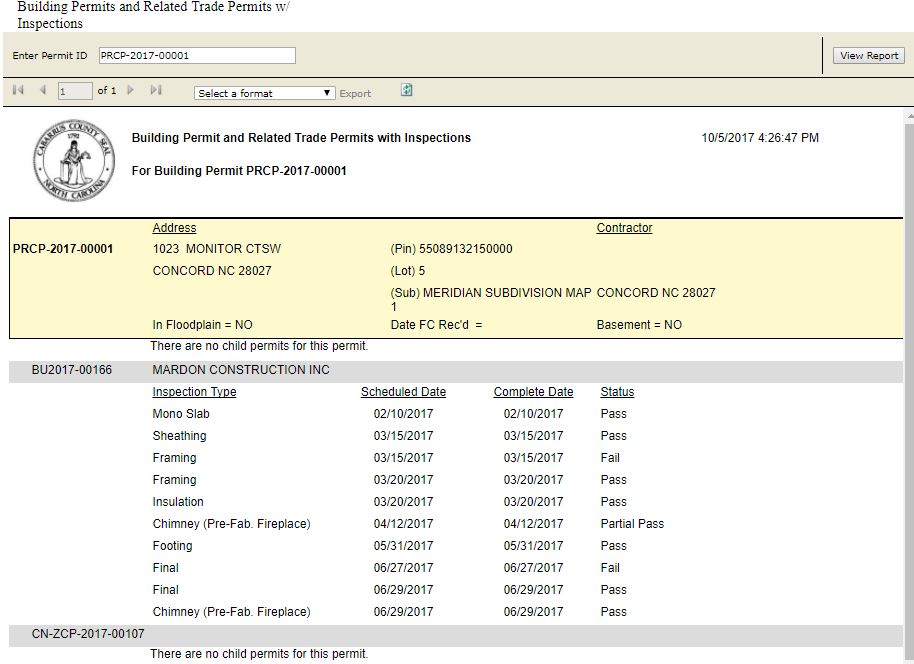Click the current page number box
The height and width of the screenshot is (664, 914).
click(74, 92)
